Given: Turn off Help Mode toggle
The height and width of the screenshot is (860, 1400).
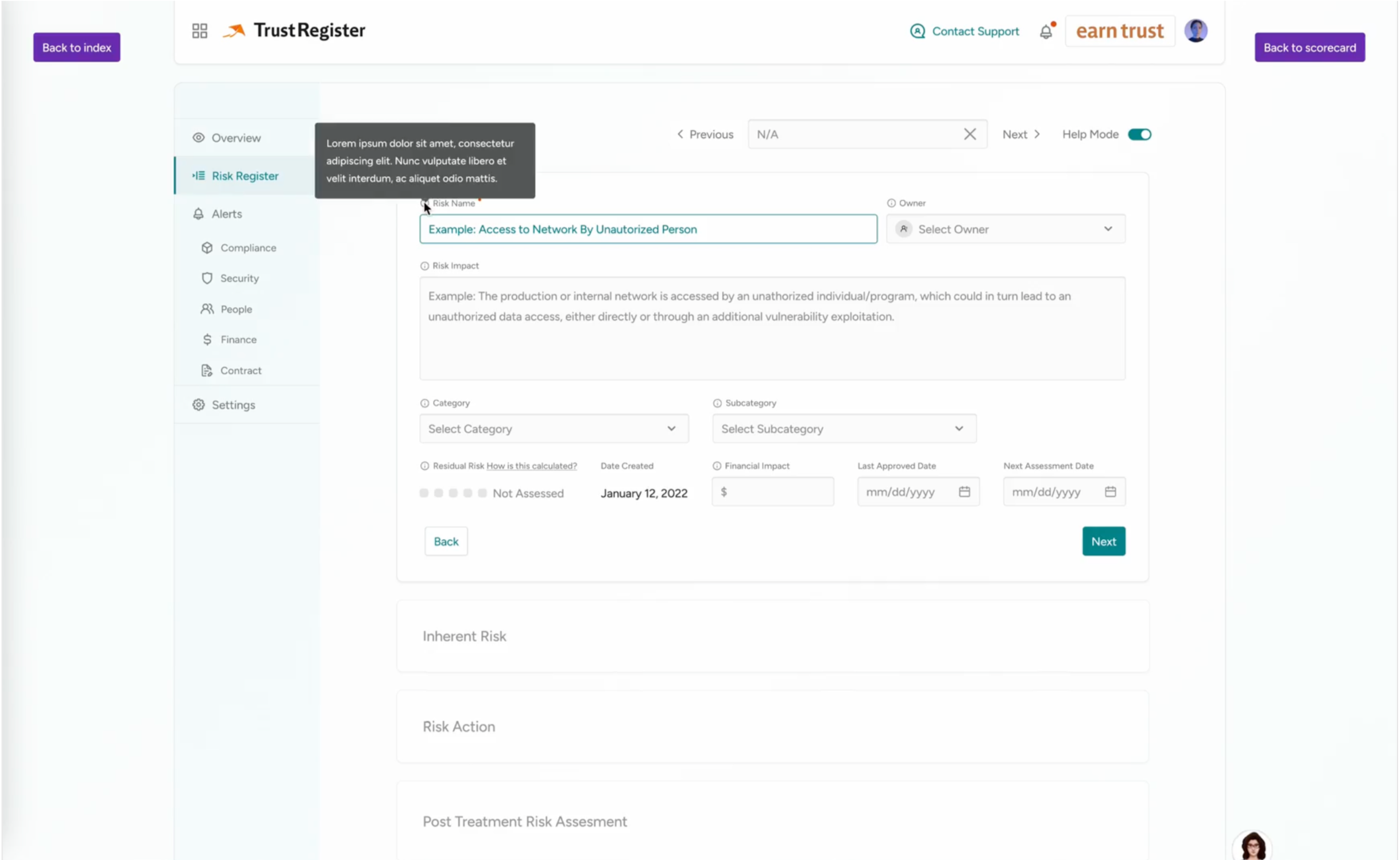Looking at the screenshot, I should coord(1139,134).
